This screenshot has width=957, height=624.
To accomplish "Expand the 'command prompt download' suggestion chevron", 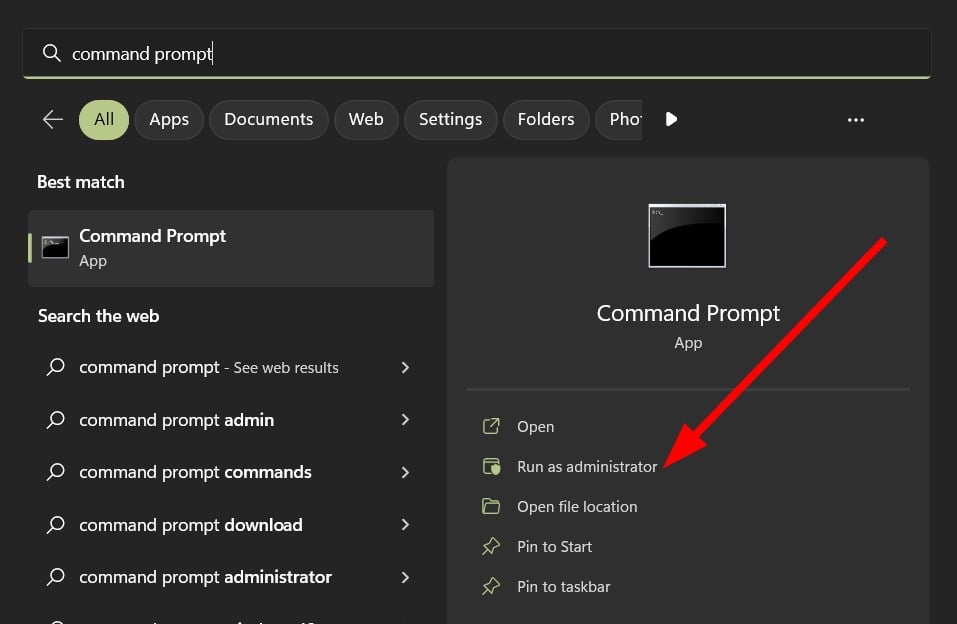I will (405, 524).
